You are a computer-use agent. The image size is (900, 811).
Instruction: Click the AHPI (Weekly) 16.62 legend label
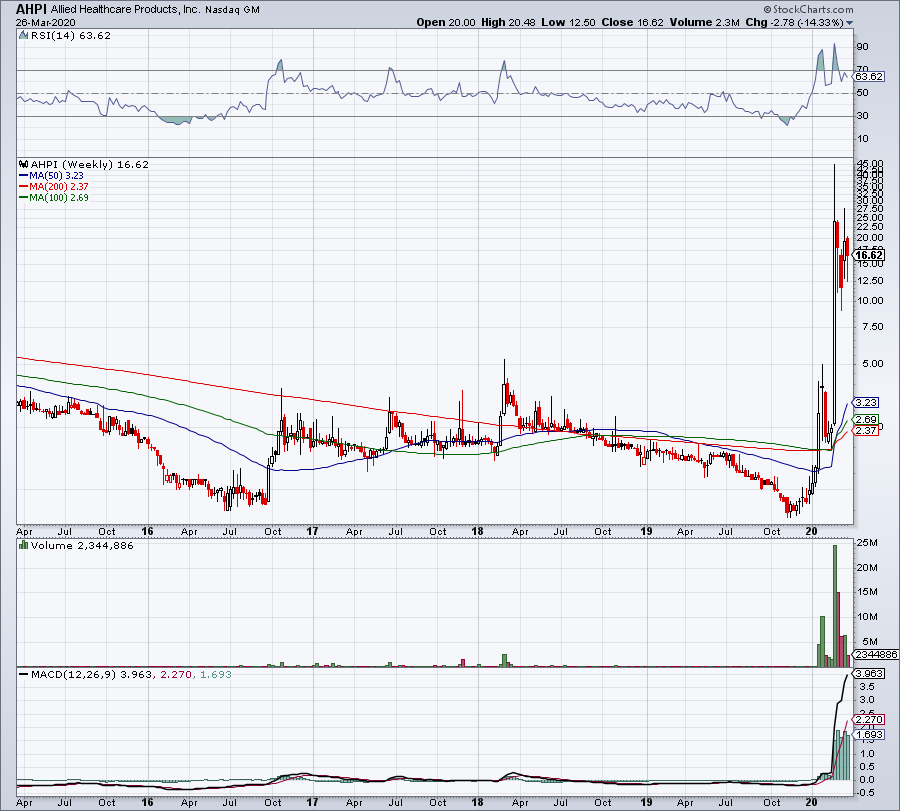[90, 165]
